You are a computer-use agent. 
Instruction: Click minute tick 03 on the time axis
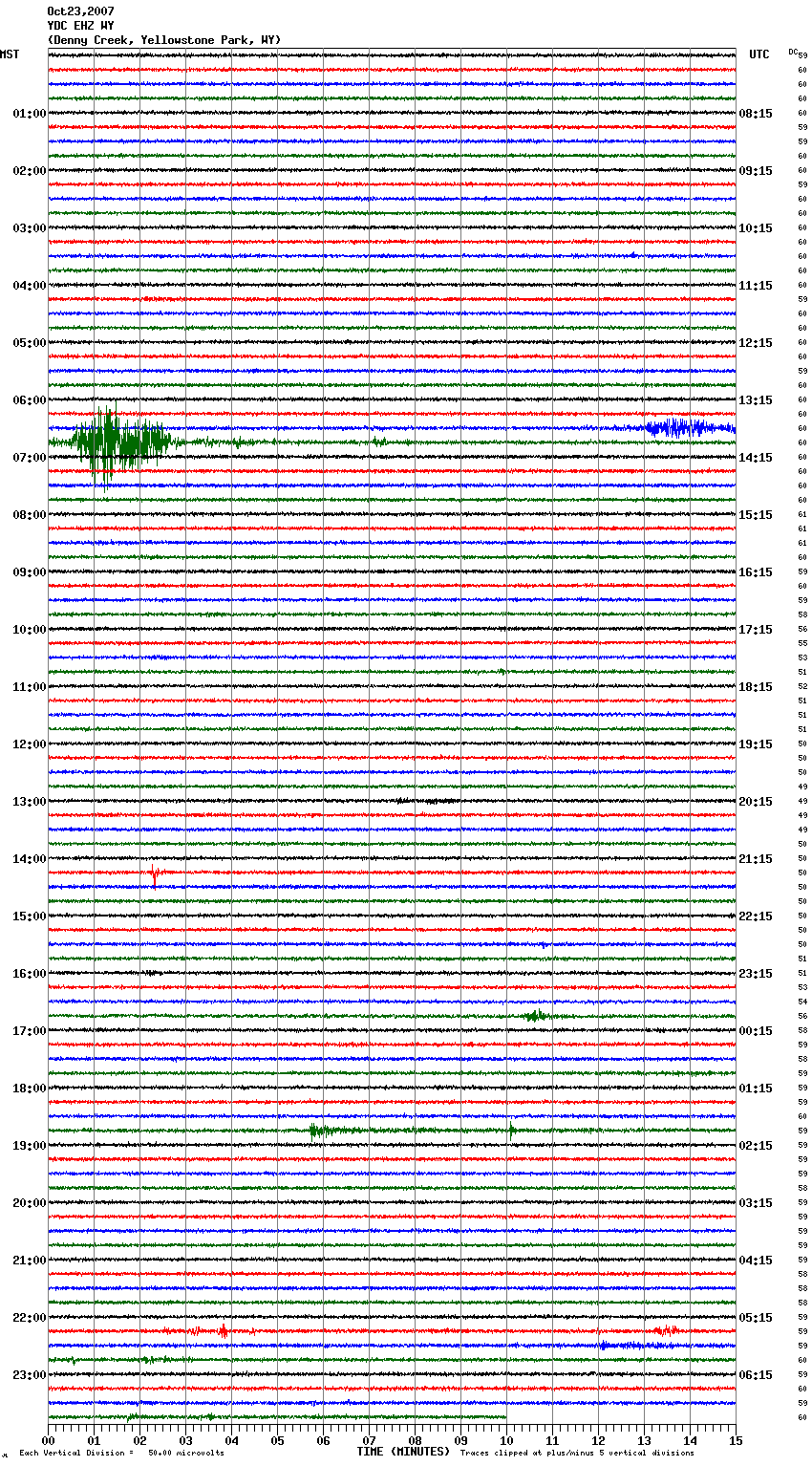coord(185,1440)
